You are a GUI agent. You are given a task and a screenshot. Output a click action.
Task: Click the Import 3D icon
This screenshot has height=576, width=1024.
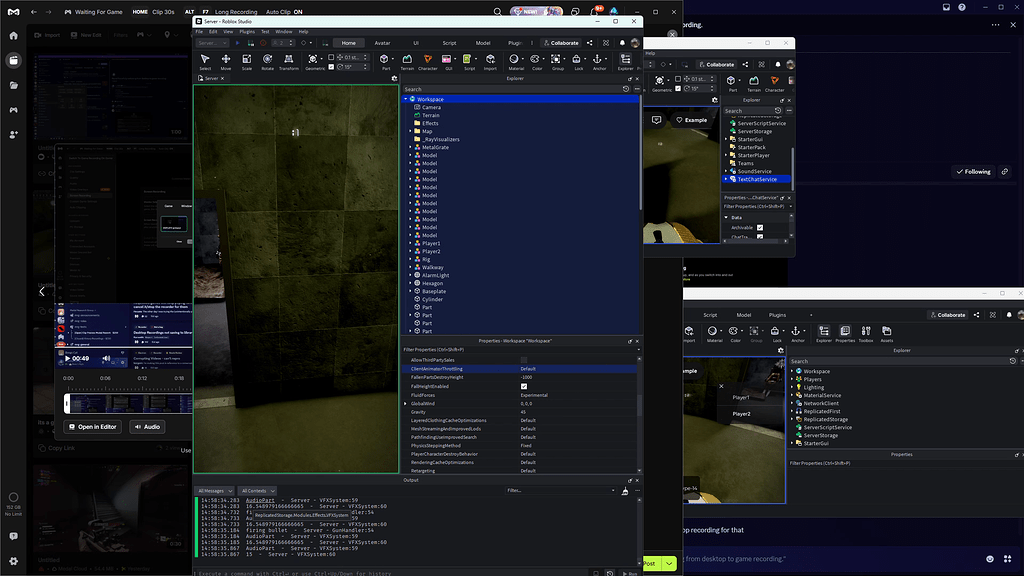[490, 59]
